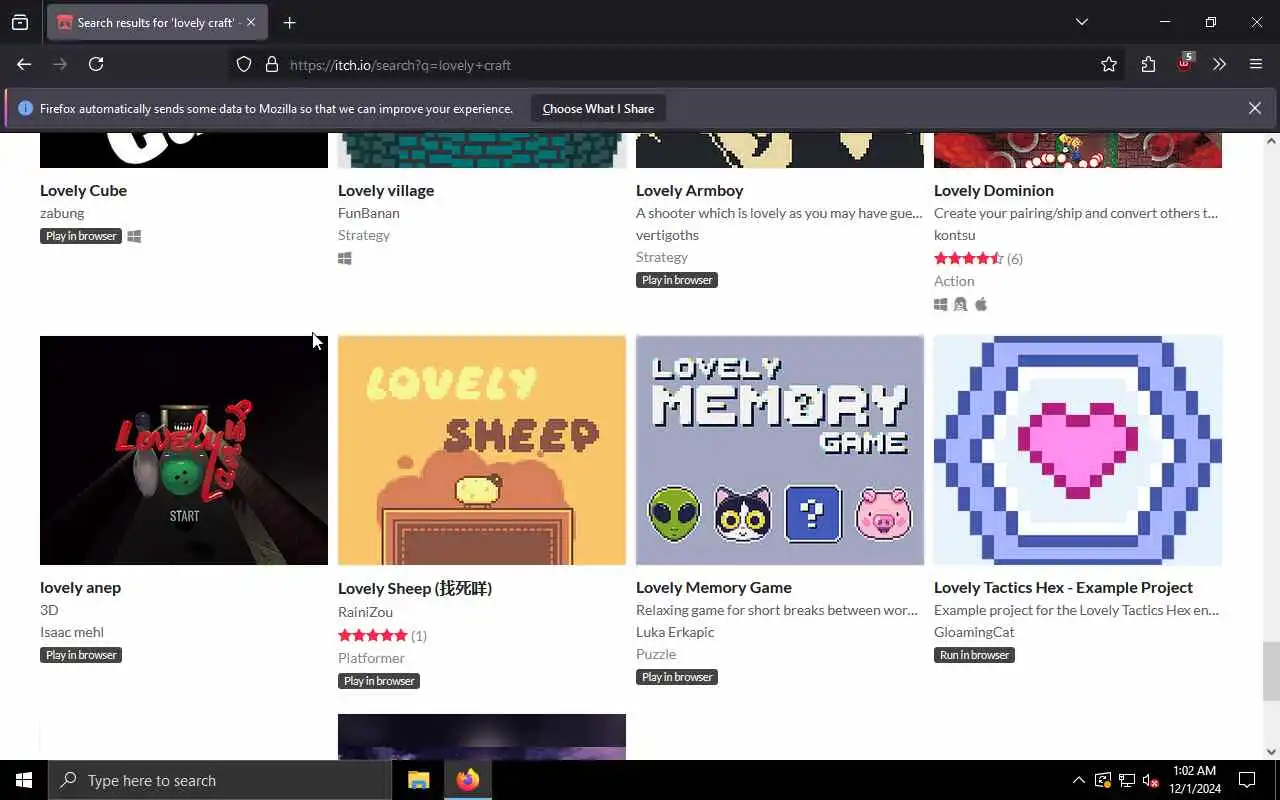Reload the current page

click(96, 64)
